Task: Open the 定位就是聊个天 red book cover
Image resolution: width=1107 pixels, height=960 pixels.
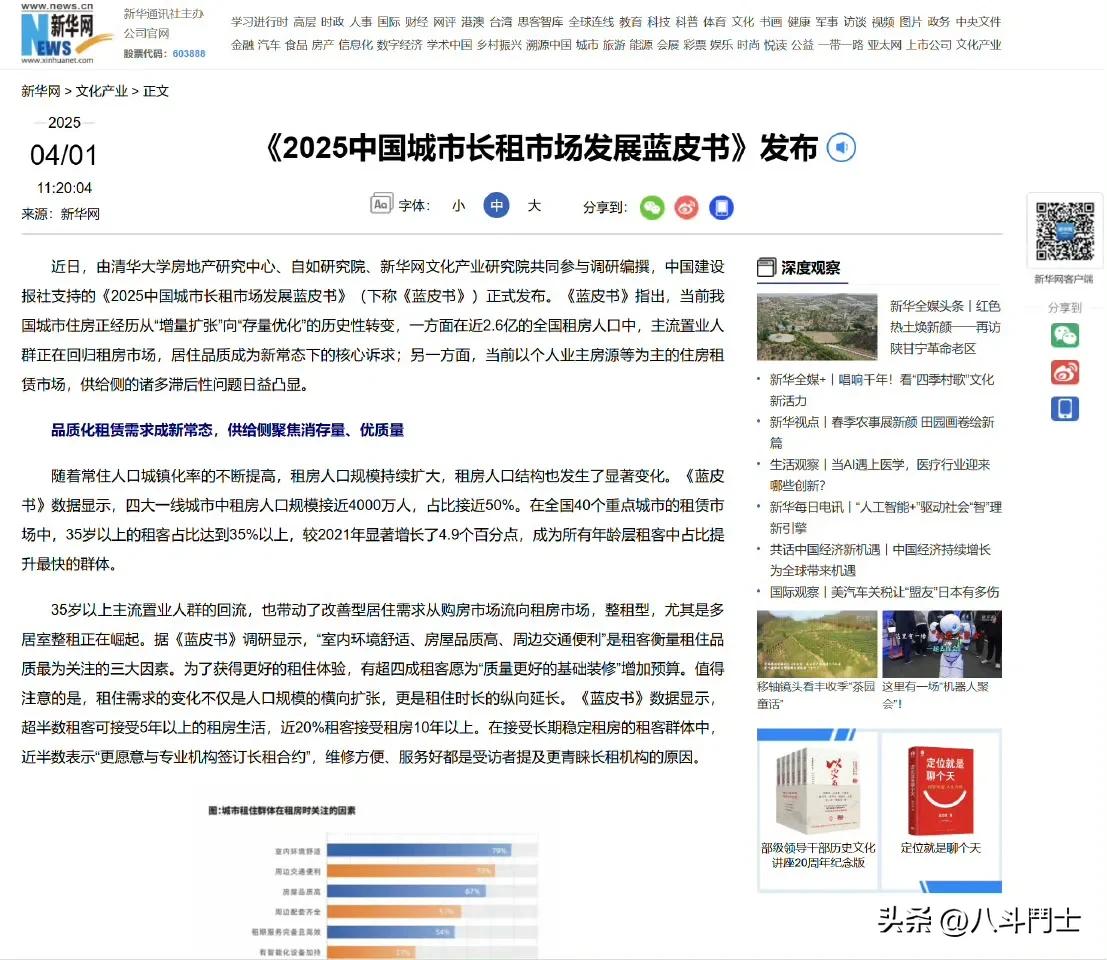Action: click(x=941, y=790)
